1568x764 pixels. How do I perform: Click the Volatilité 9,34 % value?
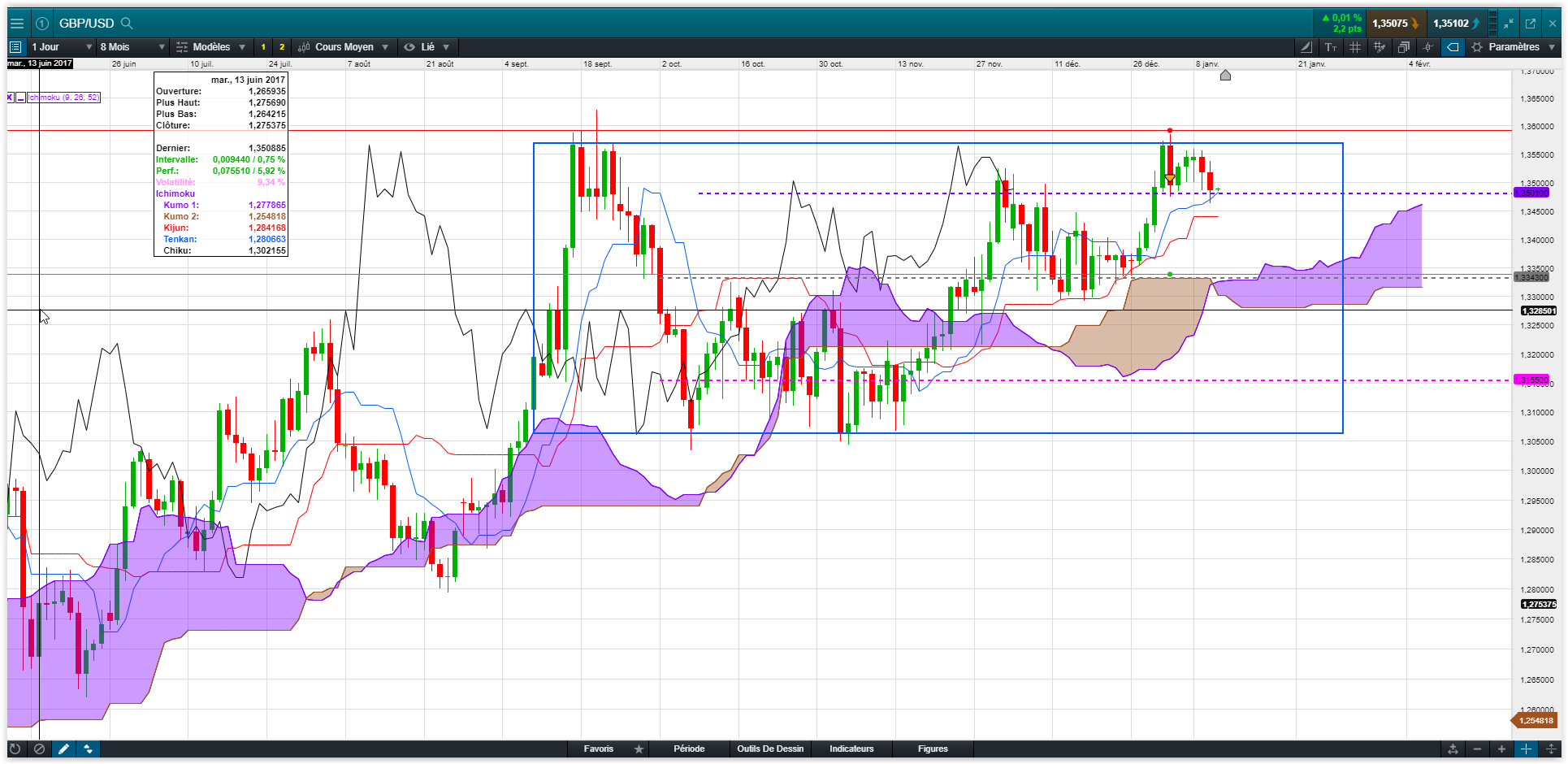(271, 183)
